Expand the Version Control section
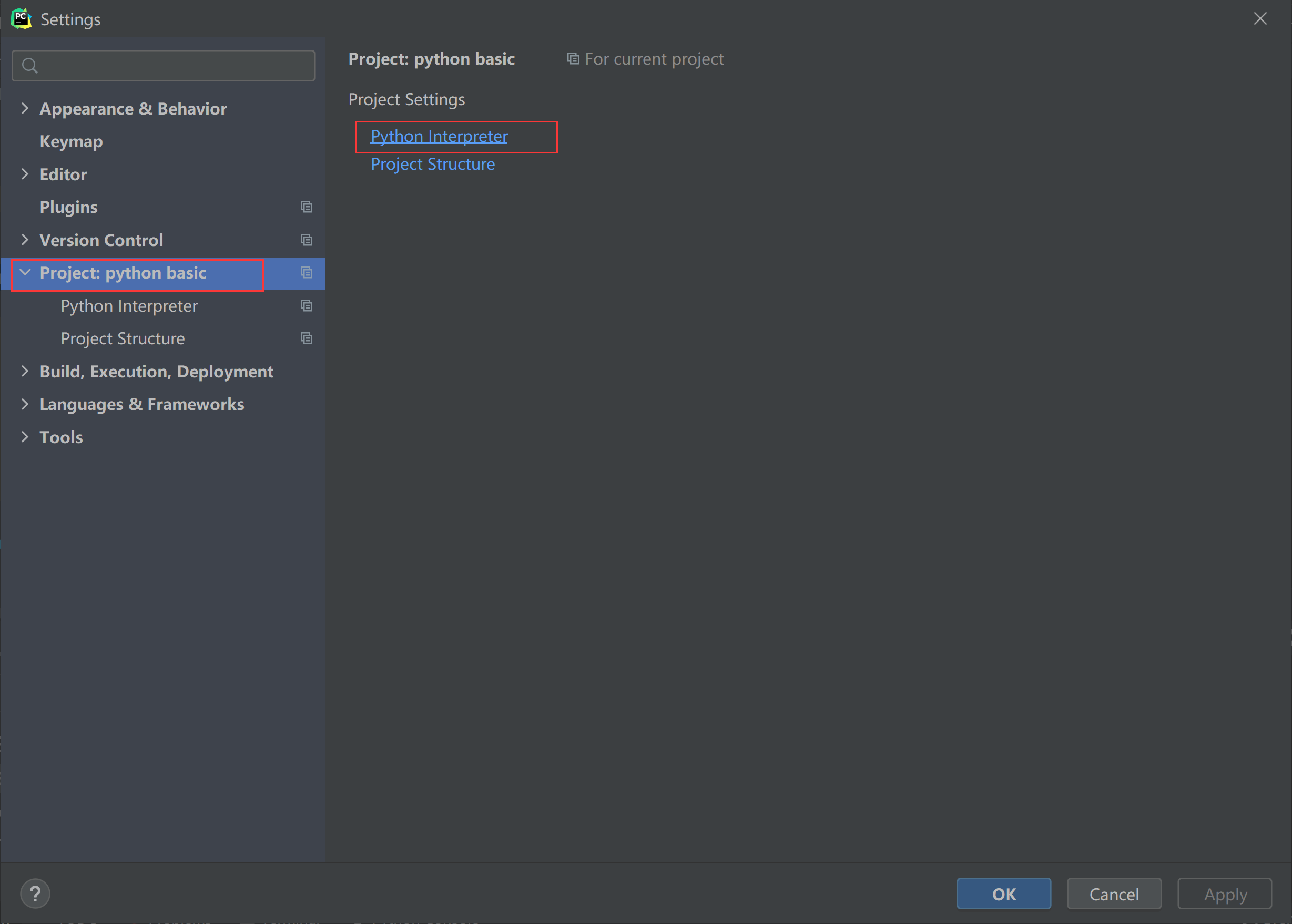Image resolution: width=1292 pixels, height=924 pixels. coord(25,240)
